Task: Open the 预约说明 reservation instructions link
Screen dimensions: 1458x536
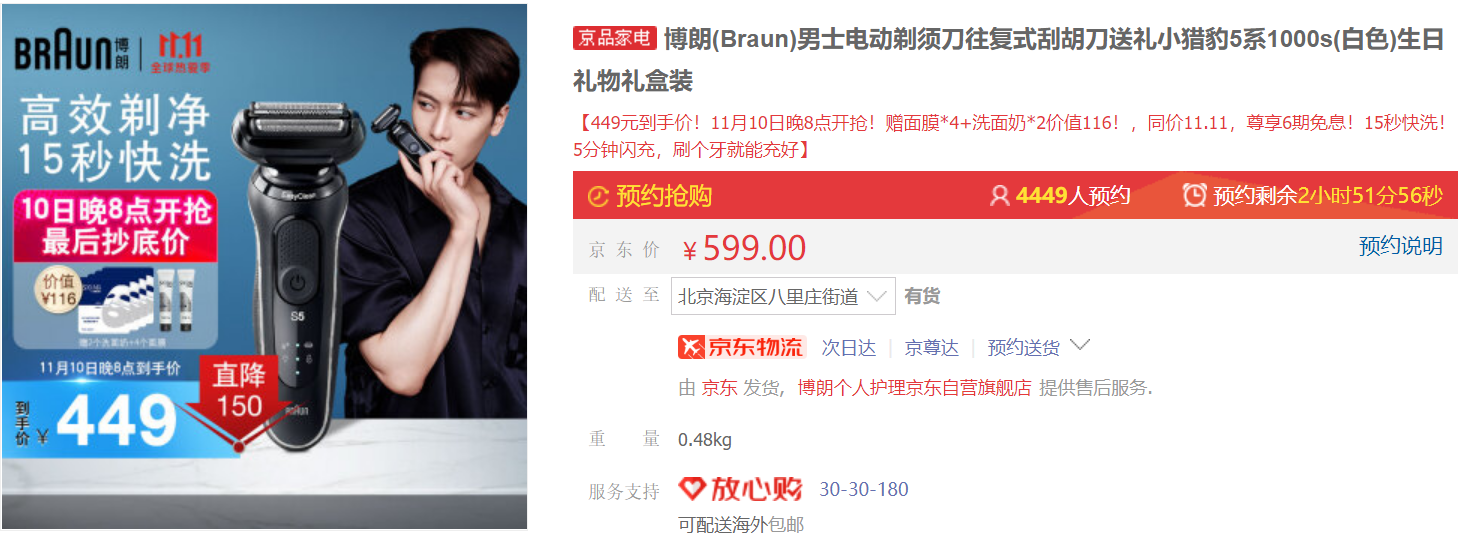Action: click(1400, 246)
